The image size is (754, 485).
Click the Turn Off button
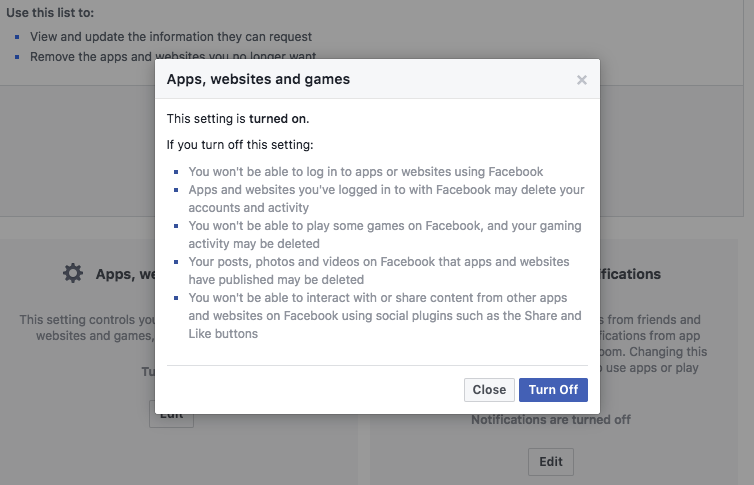553,390
